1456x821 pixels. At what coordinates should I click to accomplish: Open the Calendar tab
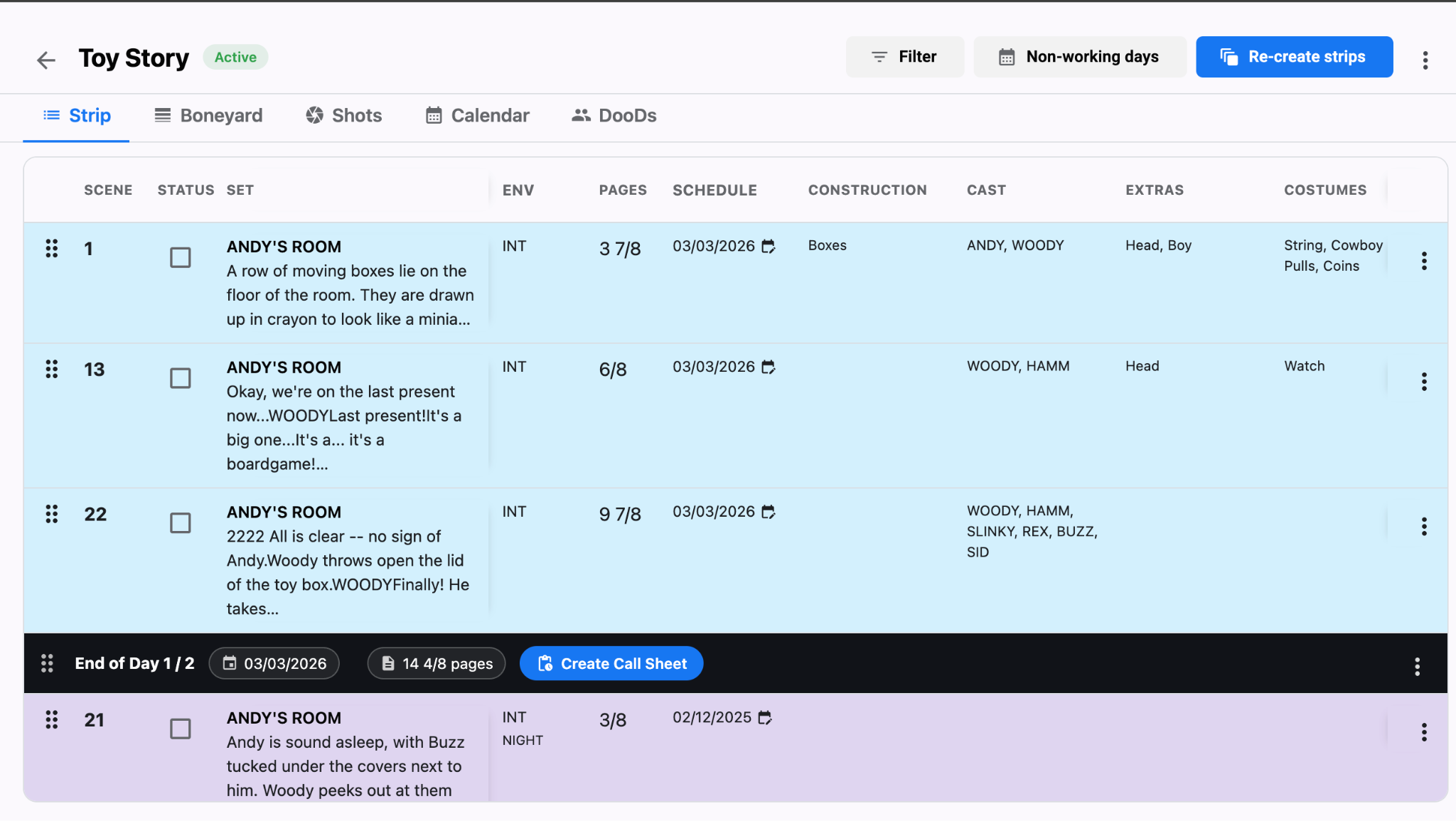[x=478, y=116]
